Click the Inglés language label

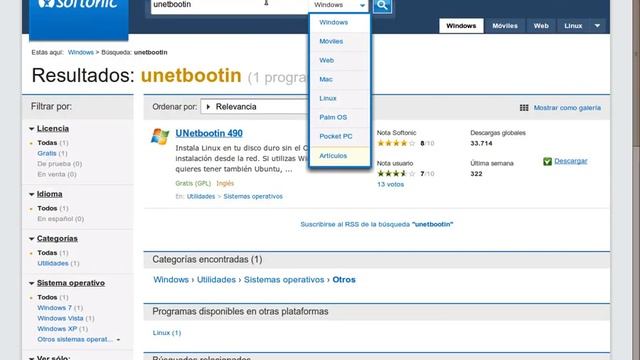[x=225, y=184]
